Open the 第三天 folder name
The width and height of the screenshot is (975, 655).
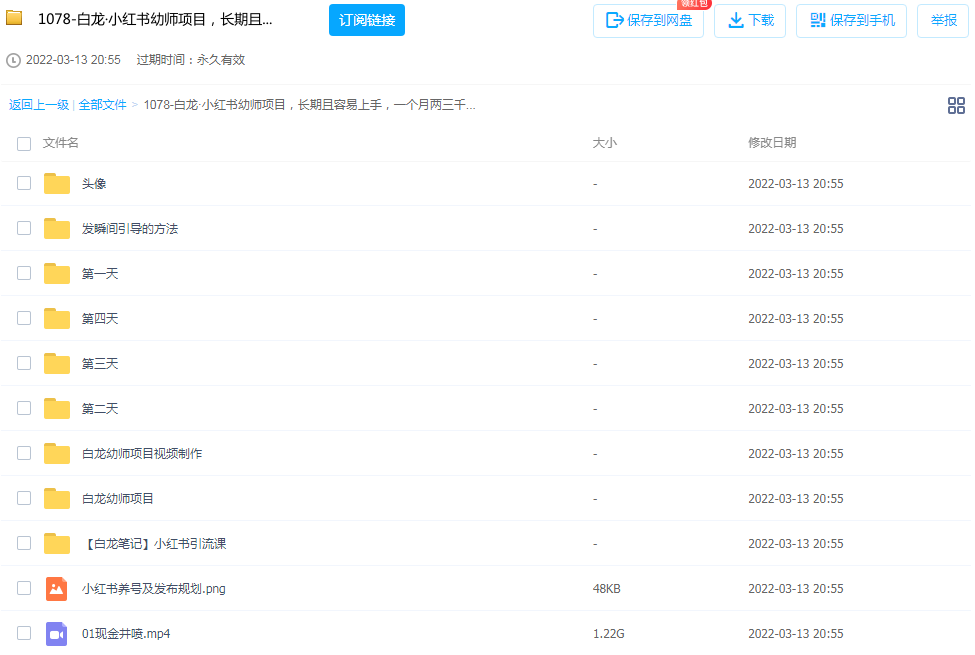click(x=100, y=363)
